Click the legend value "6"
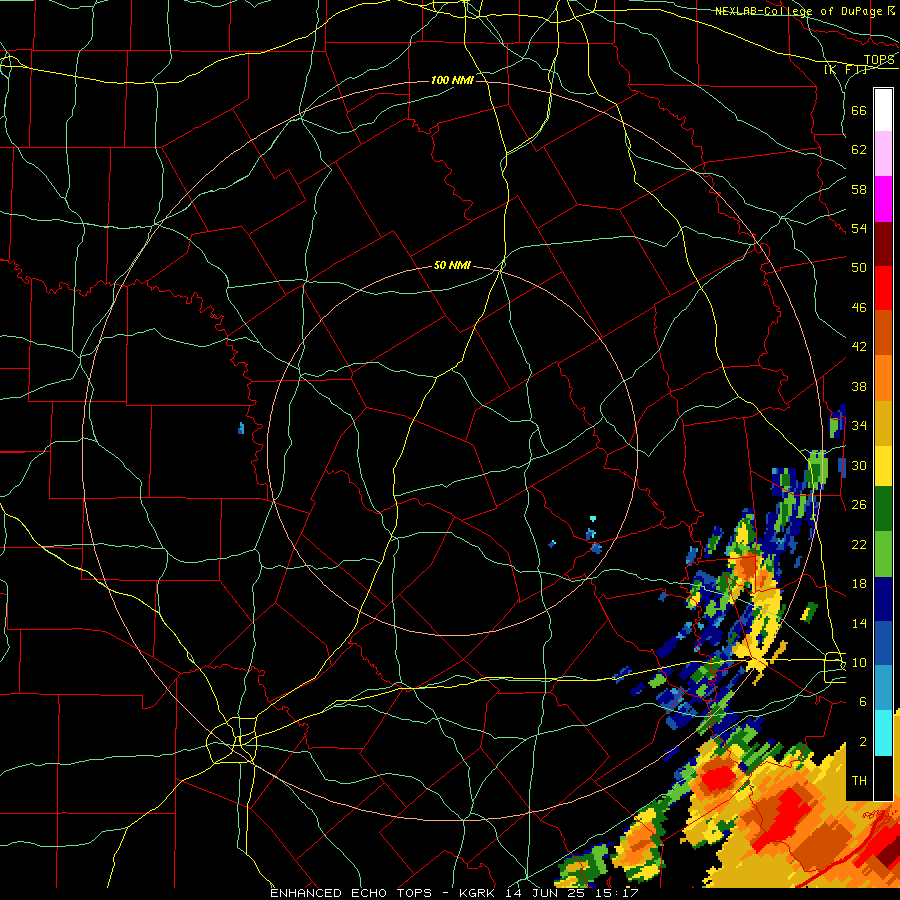The image size is (900, 900). [862, 701]
